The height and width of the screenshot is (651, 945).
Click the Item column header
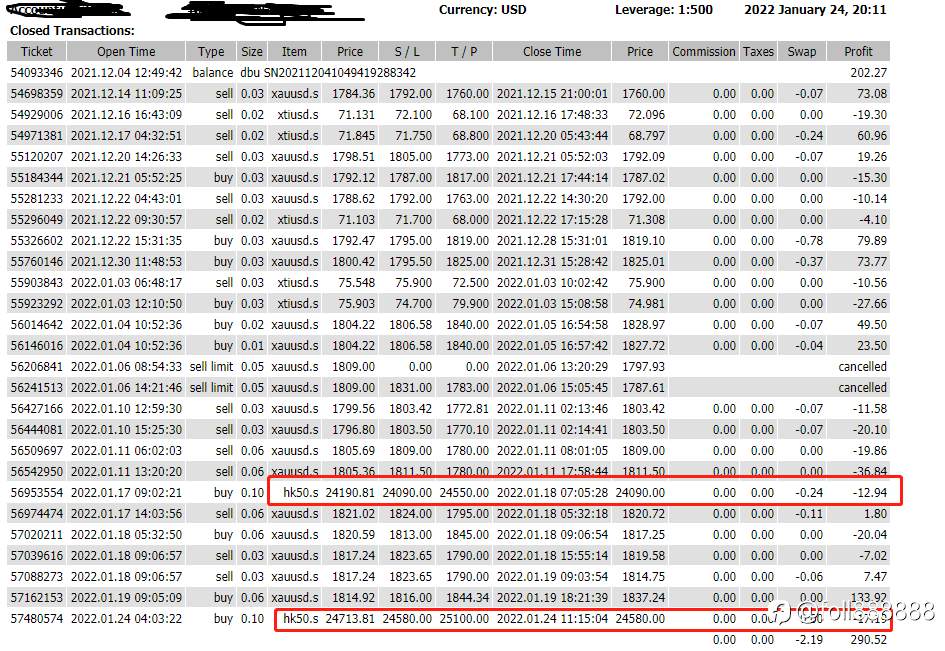pyautogui.click(x=294, y=52)
